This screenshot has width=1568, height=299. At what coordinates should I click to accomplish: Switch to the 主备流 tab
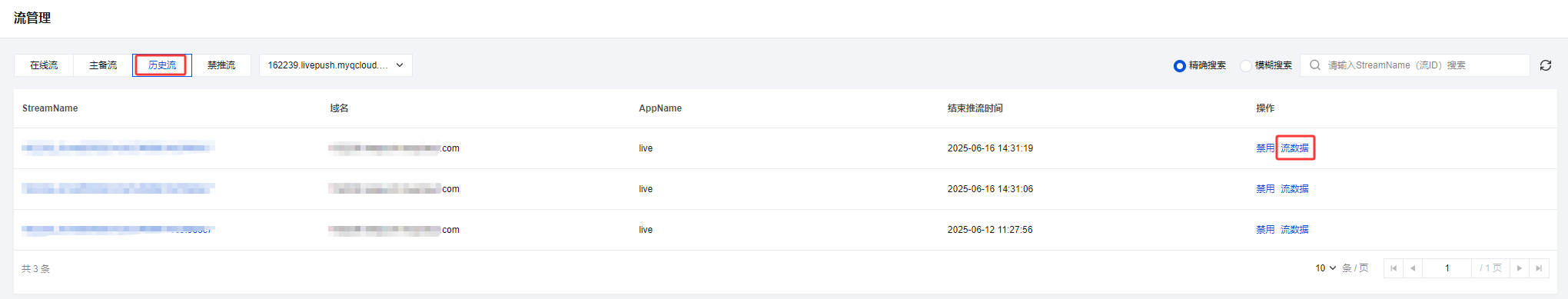click(103, 65)
